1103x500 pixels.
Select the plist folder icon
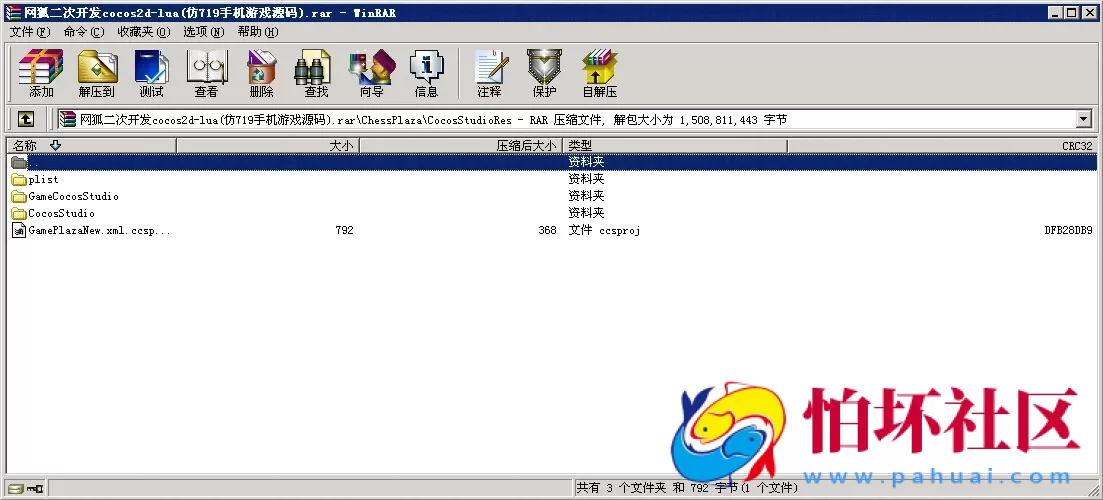pyautogui.click(x=19, y=179)
